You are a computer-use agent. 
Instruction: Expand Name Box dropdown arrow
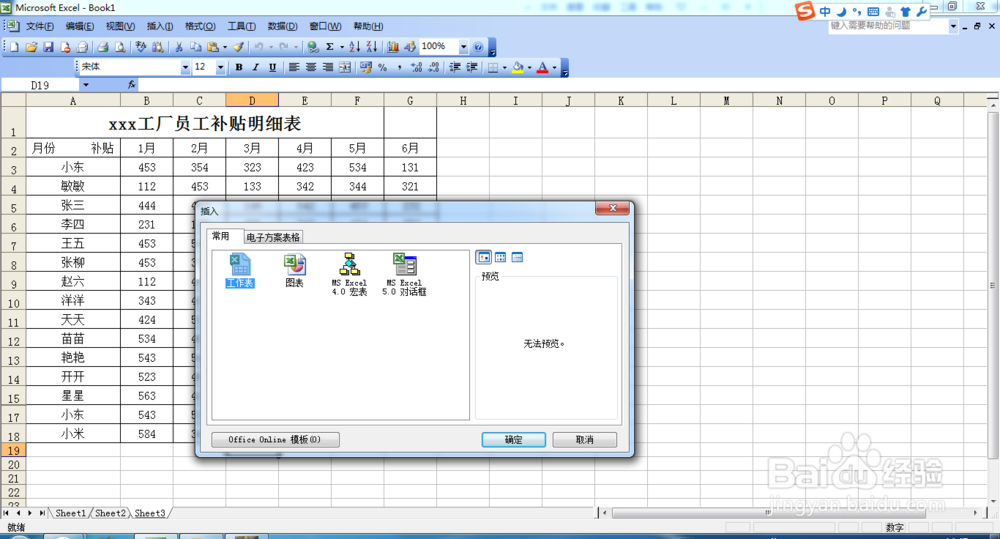85,85
